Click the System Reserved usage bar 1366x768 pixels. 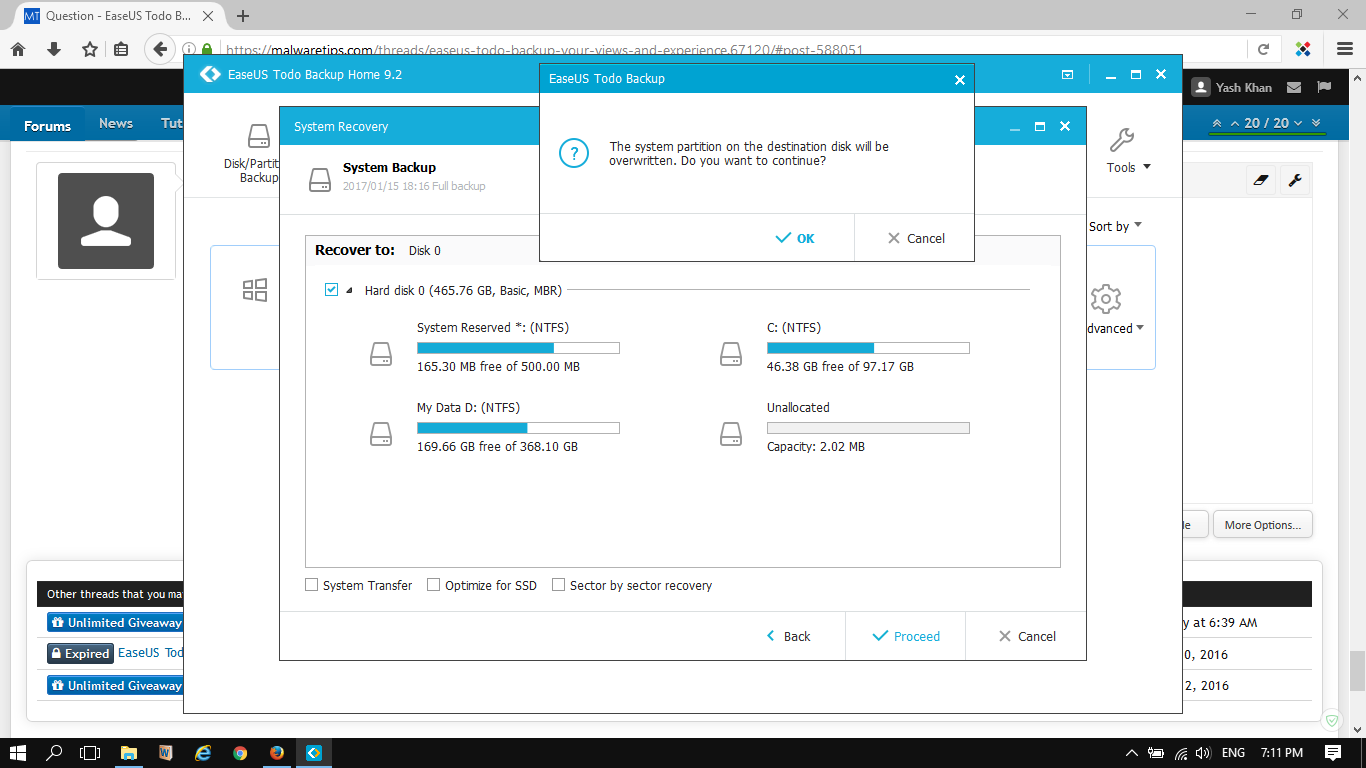click(518, 348)
